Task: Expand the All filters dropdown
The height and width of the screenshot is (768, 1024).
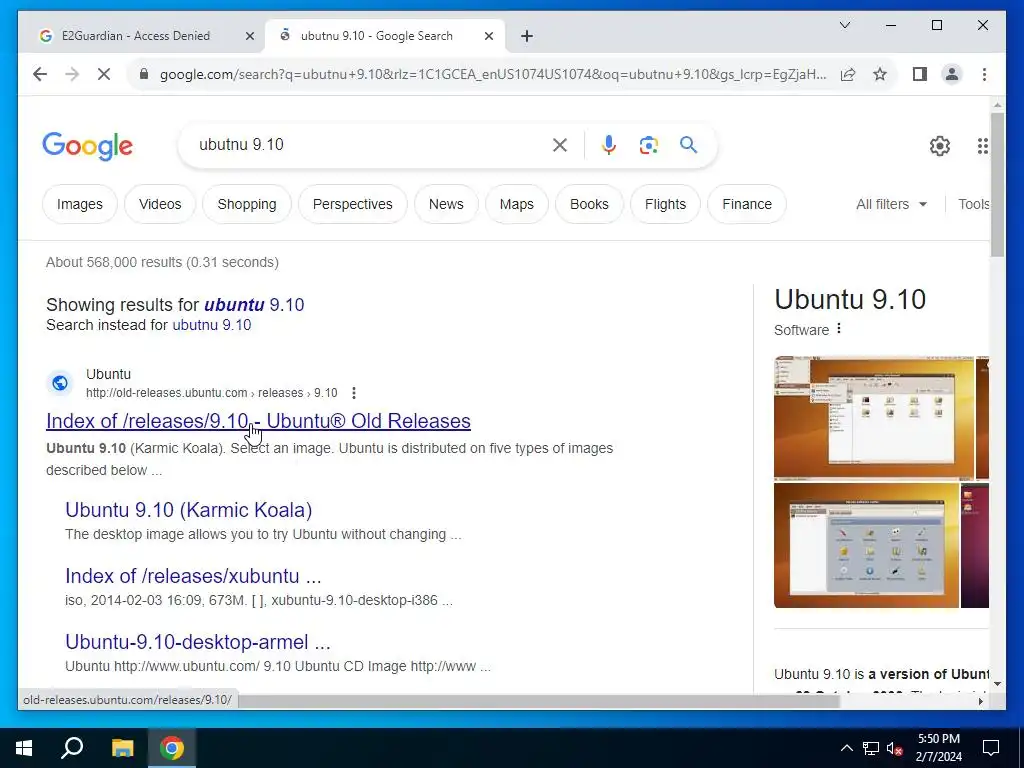Action: point(891,204)
